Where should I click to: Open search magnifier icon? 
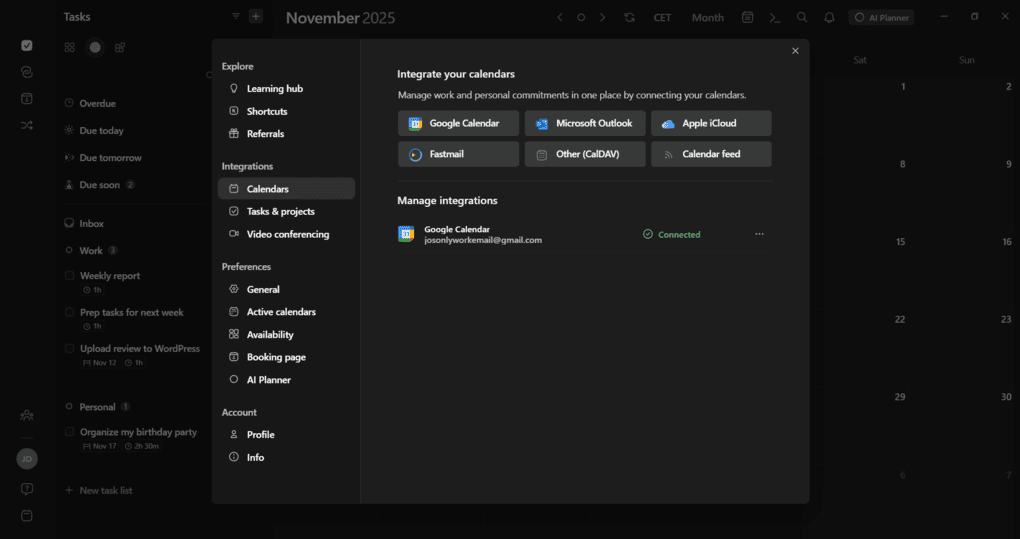coord(802,18)
